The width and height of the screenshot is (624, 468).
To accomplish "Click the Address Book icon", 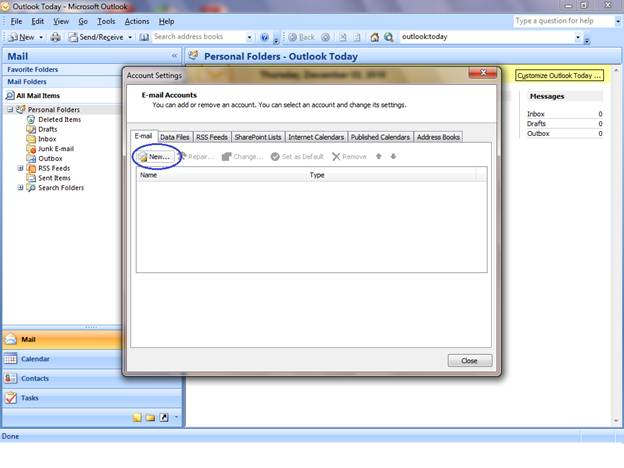I will tap(144, 37).
